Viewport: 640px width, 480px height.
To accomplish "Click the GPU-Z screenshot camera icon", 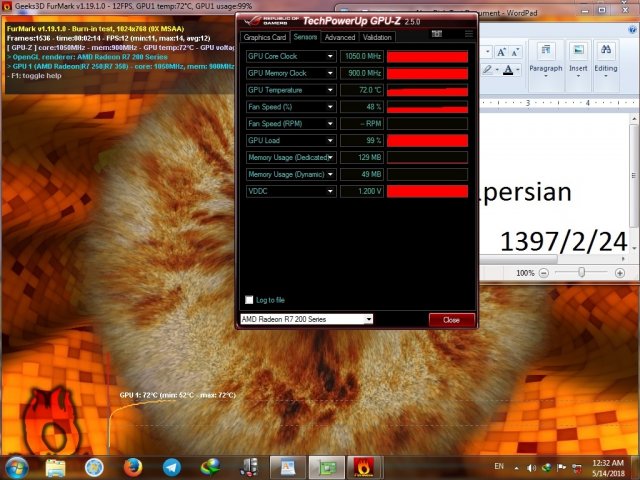I will [x=437, y=33].
